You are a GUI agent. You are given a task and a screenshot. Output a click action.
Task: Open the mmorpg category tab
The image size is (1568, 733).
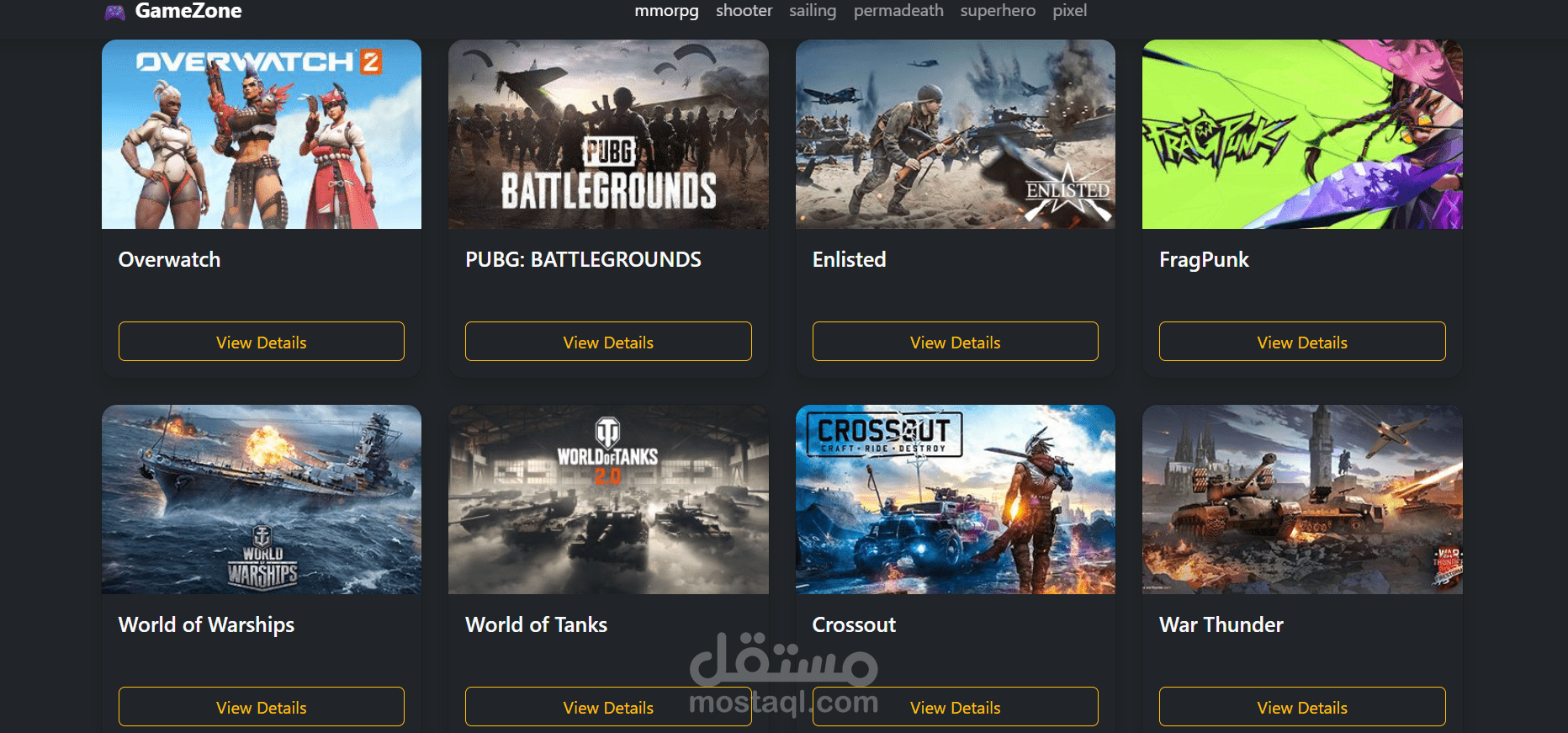coord(666,11)
